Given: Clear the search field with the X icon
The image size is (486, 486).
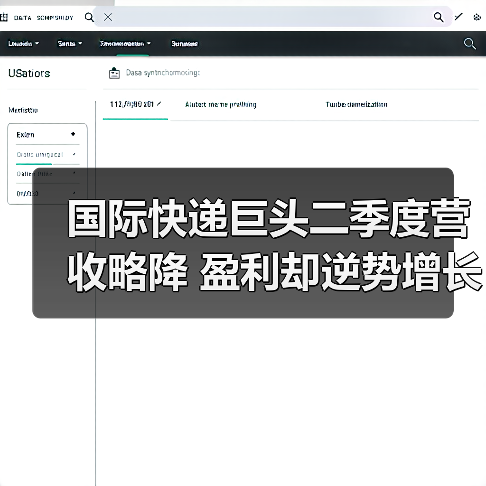Looking at the screenshot, I should tap(108, 17).
